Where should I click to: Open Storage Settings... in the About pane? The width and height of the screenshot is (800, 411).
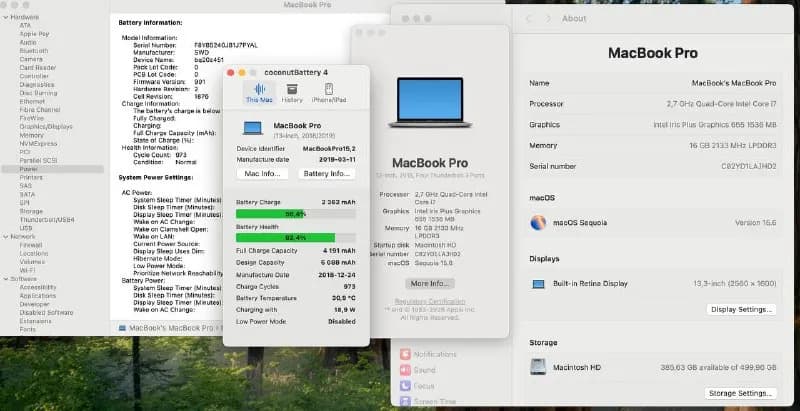click(740, 394)
